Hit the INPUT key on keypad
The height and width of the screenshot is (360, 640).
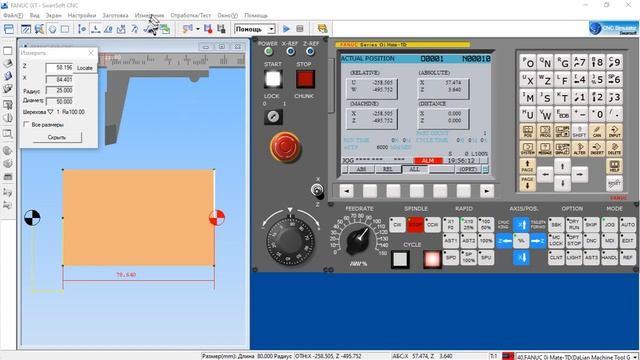point(614,131)
